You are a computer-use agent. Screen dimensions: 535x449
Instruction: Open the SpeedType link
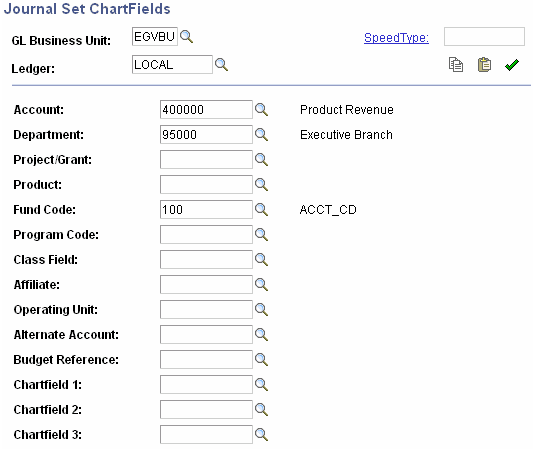[x=396, y=38]
